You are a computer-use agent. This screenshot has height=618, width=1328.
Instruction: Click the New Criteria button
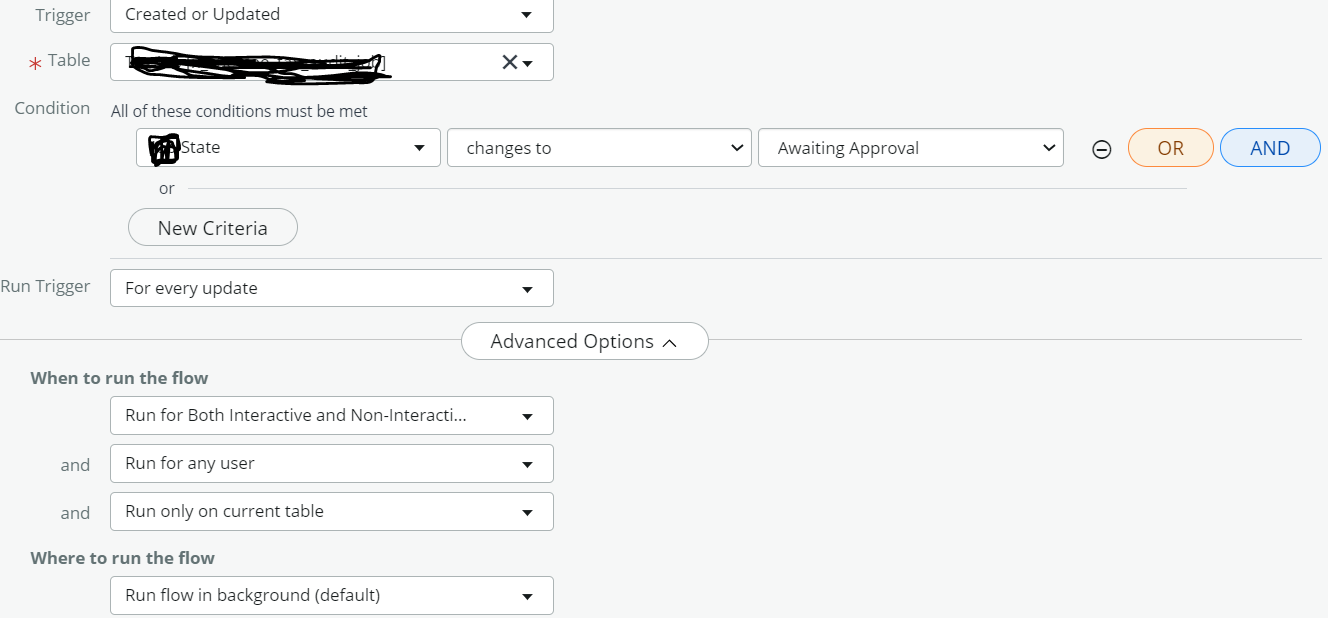pos(212,227)
